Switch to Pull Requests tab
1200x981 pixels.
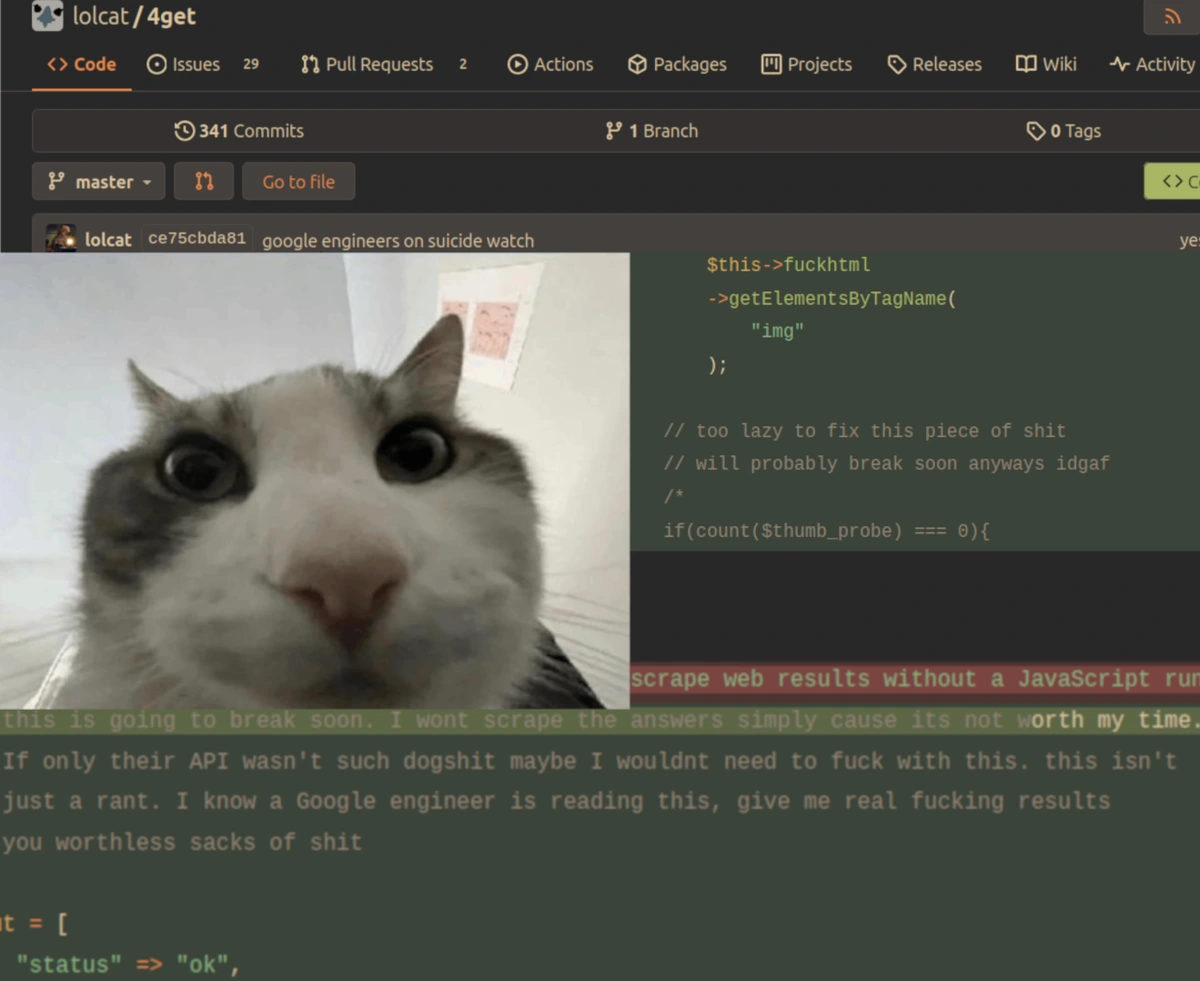click(x=368, y=64)
